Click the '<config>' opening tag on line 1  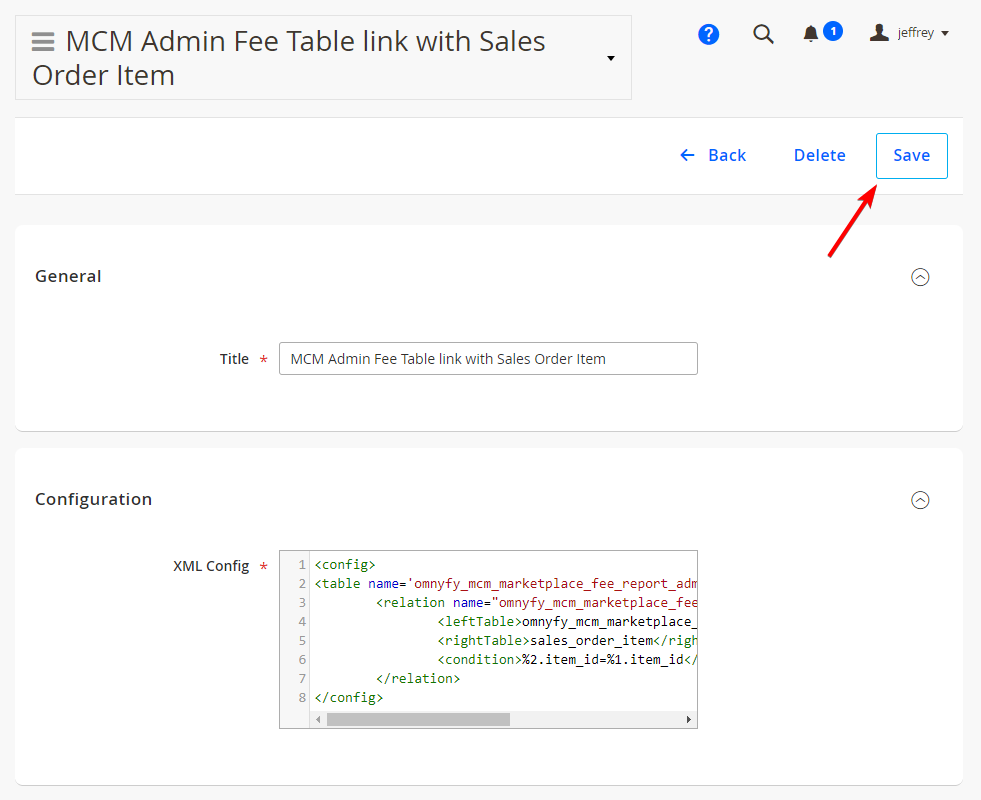coord(345,565)
